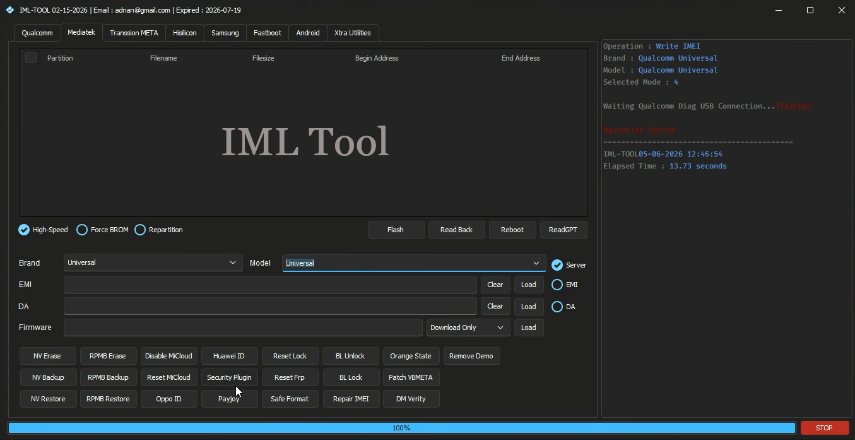
Task: Click the Partition column header
Action: (x=60, y=58)
